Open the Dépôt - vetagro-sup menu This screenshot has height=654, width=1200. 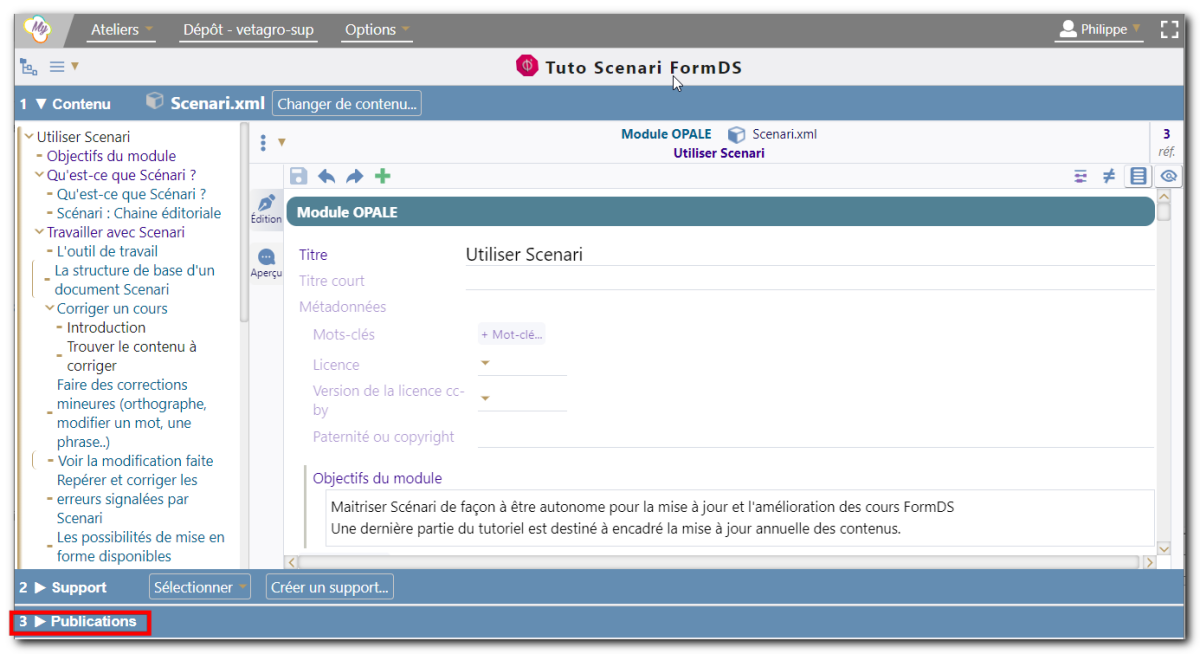(248, 30)
